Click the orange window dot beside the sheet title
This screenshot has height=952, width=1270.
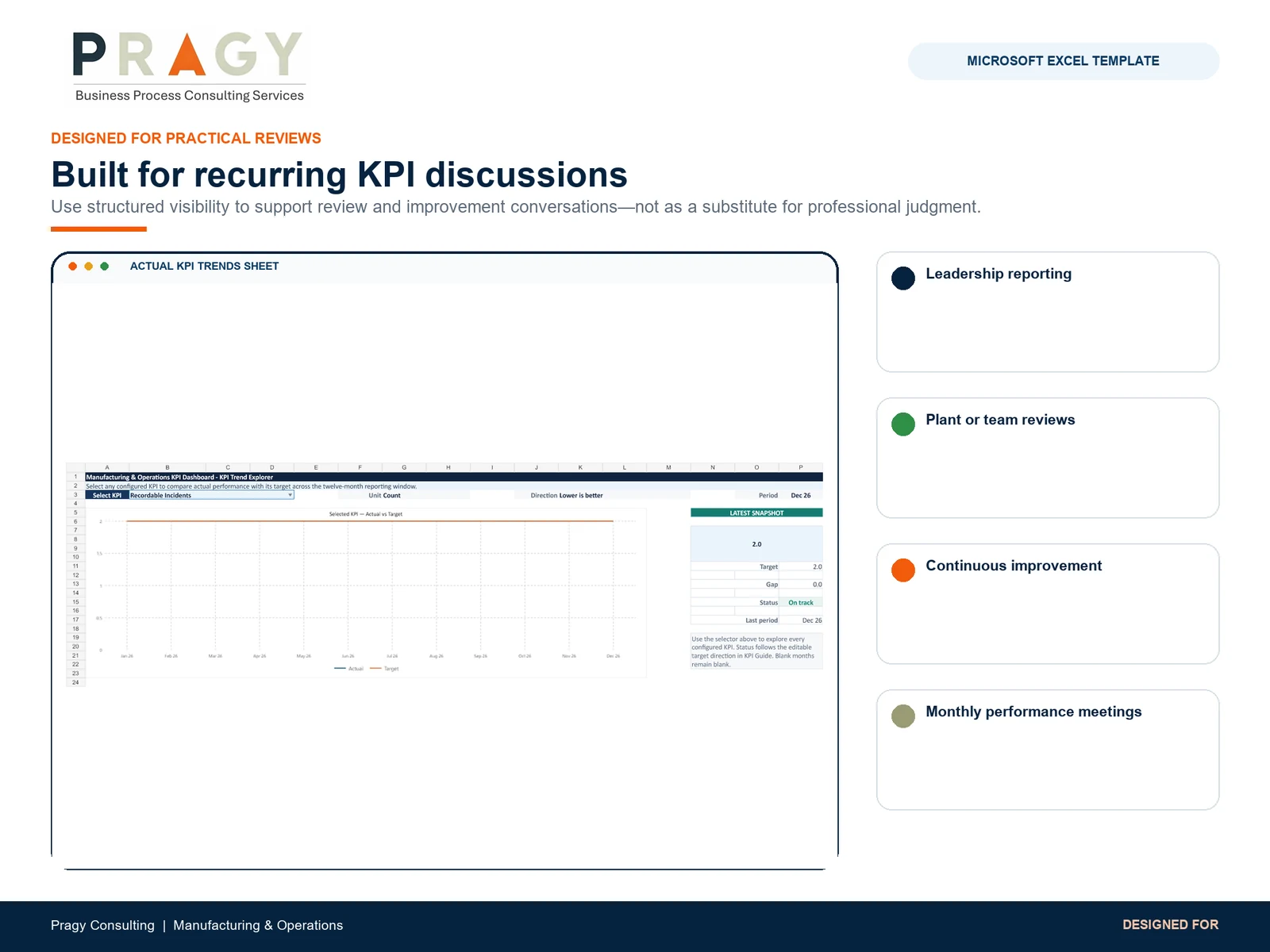73,267
